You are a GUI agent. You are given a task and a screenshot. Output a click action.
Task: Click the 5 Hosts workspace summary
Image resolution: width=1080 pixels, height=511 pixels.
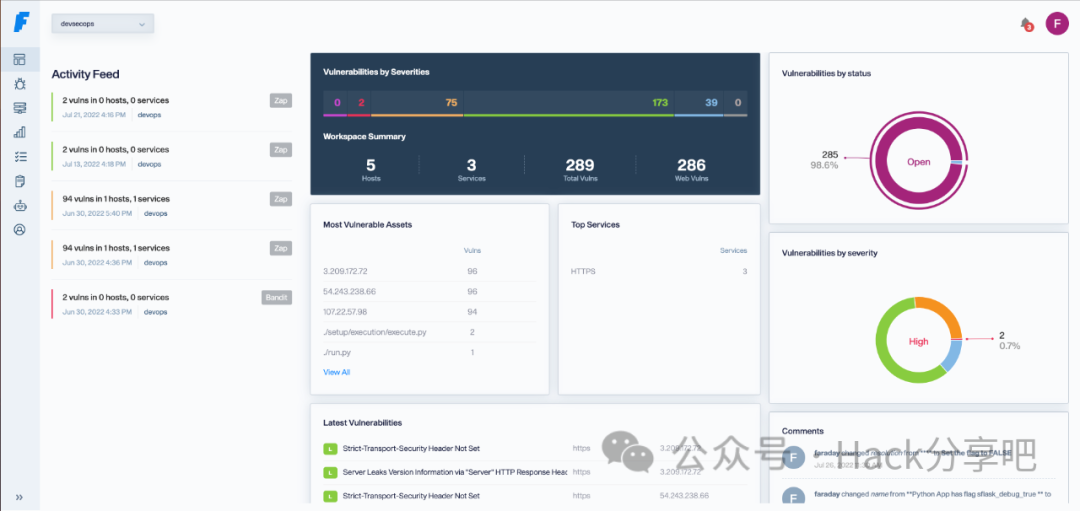(371, 169)
